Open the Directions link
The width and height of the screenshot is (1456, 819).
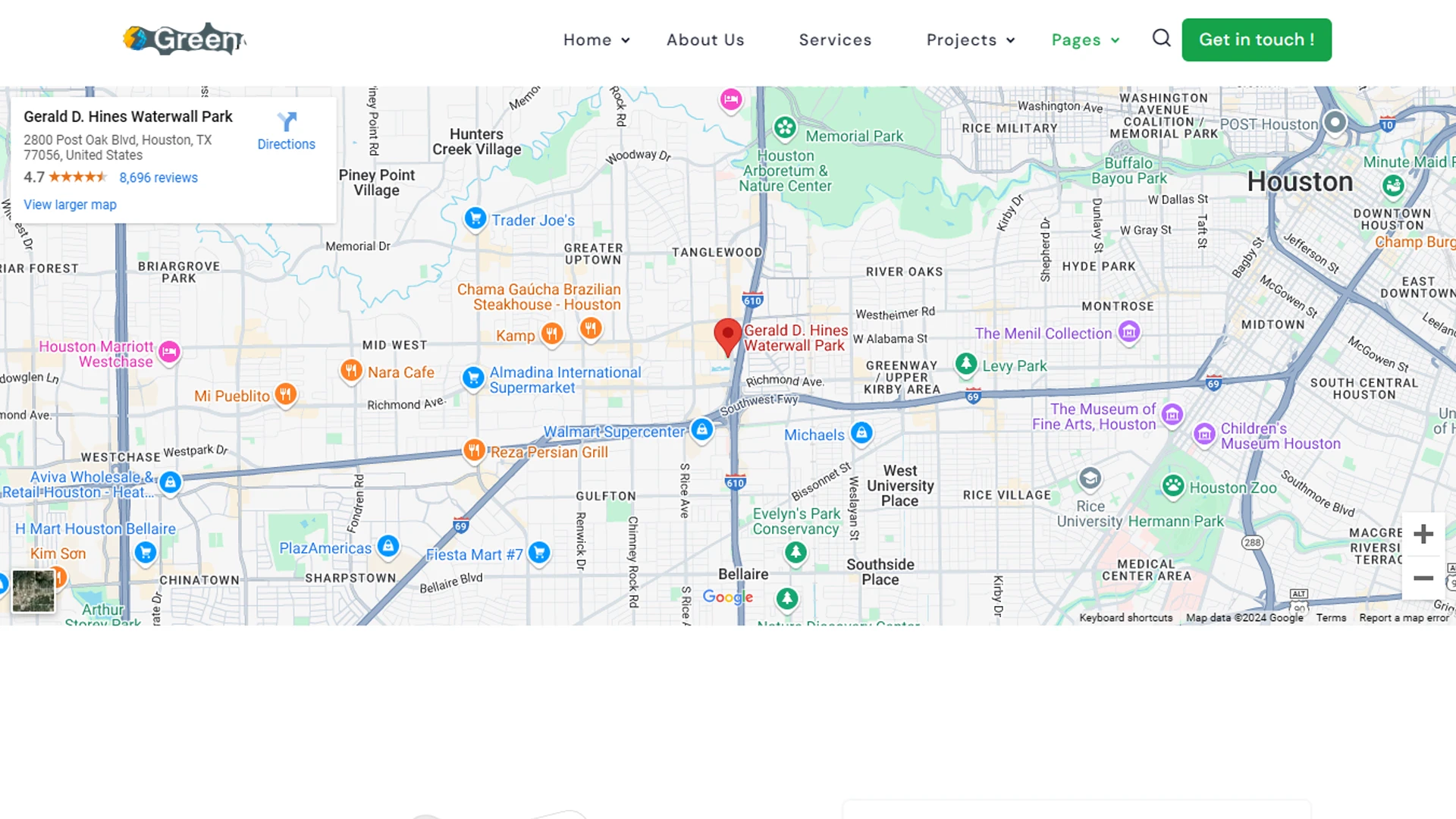pyautogui.click(x=286, y=144)
